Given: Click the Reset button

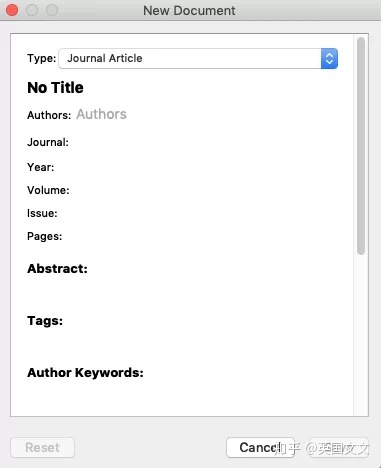Looking at the screenshot, I should [42, 447].
